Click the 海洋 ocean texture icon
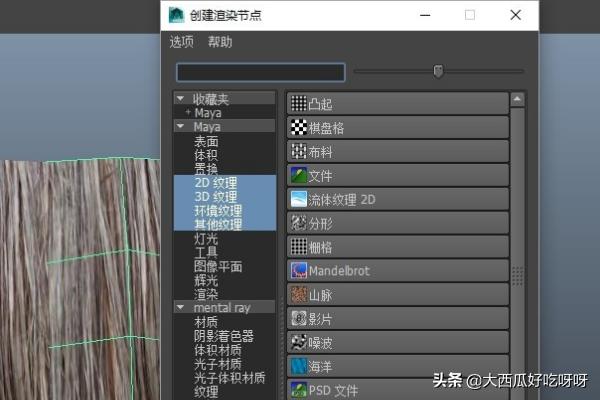600x400 pixels. pyautogui.click(x=298, y=366)
